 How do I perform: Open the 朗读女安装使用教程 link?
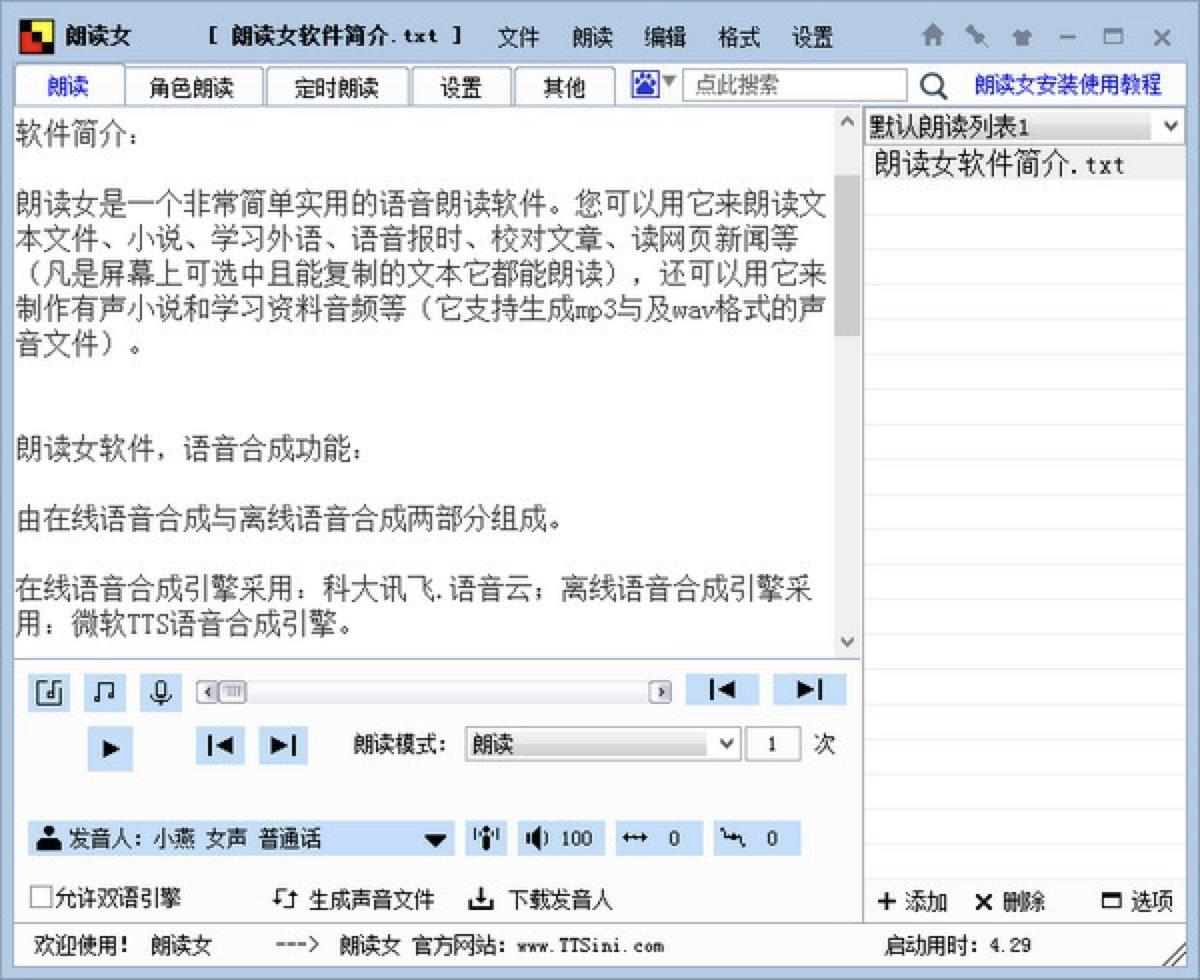coord(1068,85)
